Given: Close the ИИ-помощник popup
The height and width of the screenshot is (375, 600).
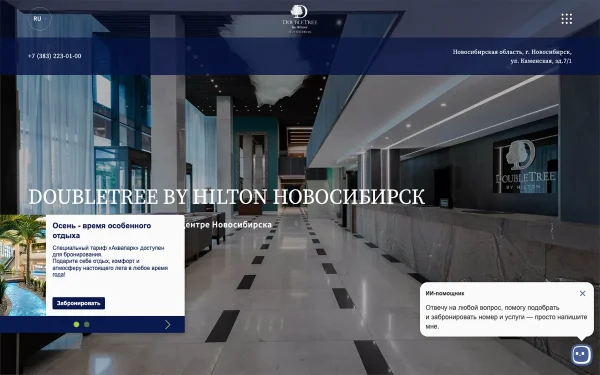Looking at the screenshot, I should tap(582, 293).
